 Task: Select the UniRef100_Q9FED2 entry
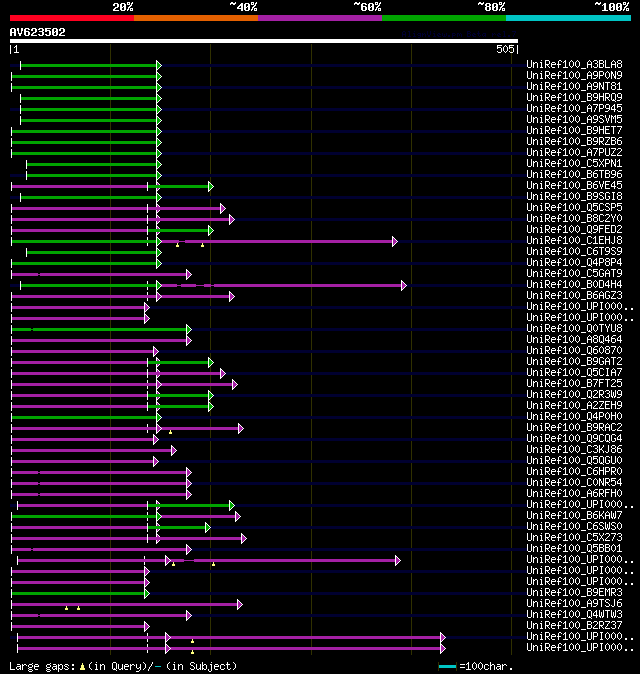point(574,230)
